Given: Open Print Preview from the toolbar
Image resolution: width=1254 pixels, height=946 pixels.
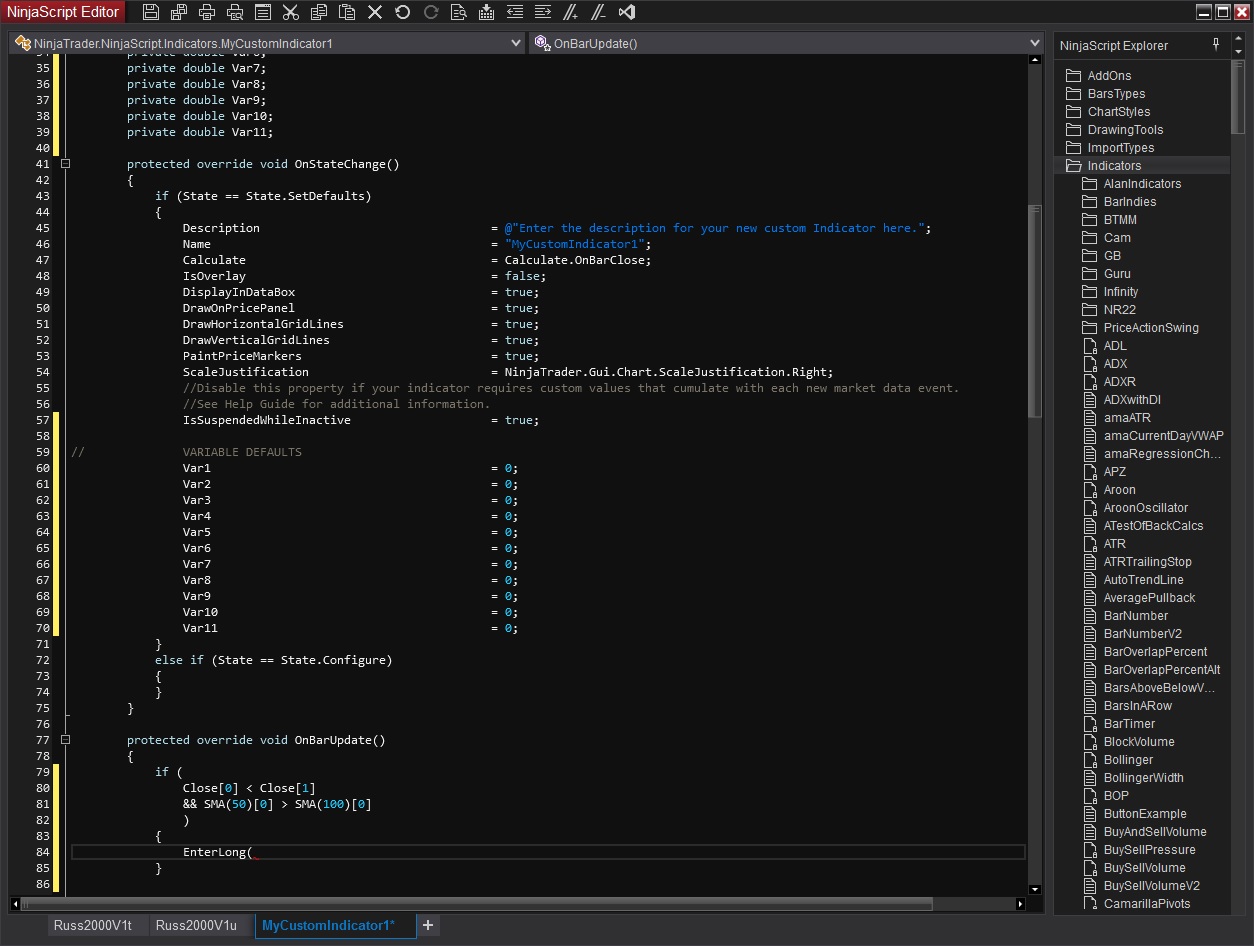Looking at the screenshot, I should (235, 12).
